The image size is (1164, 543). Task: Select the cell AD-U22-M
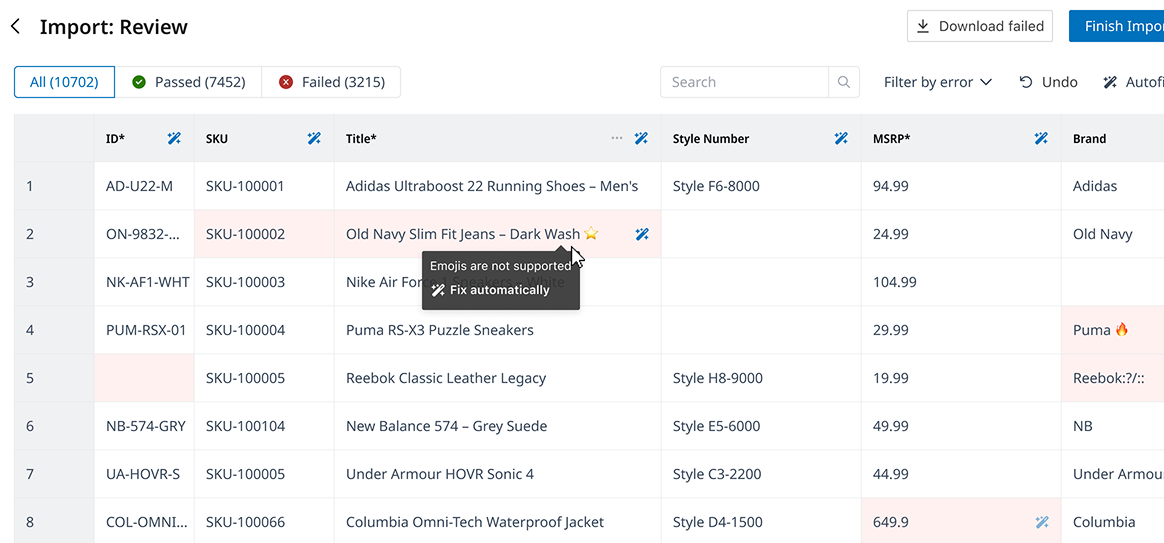click(144, 186)
